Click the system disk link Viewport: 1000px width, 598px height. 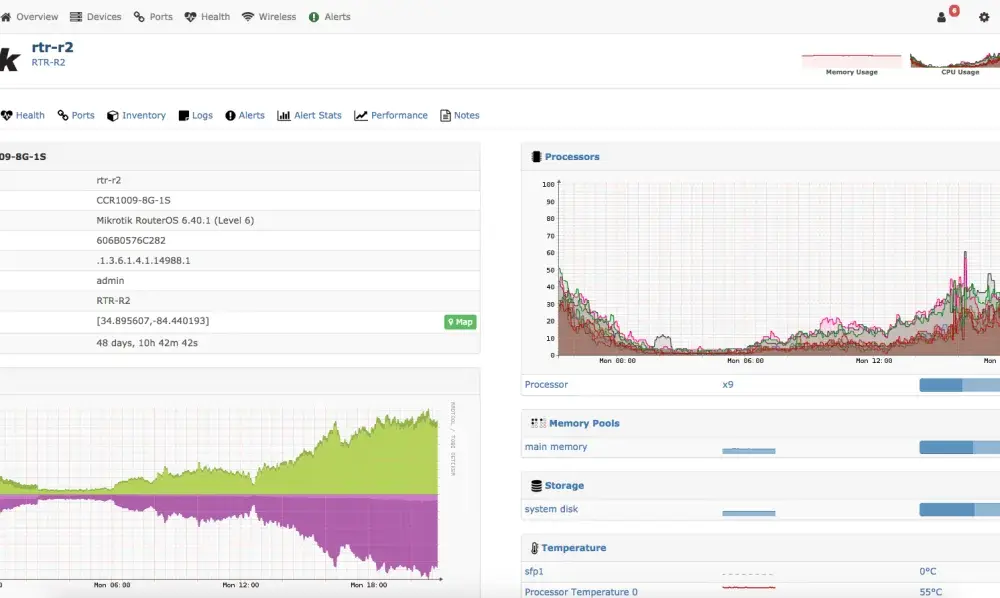tap(551, 509)
